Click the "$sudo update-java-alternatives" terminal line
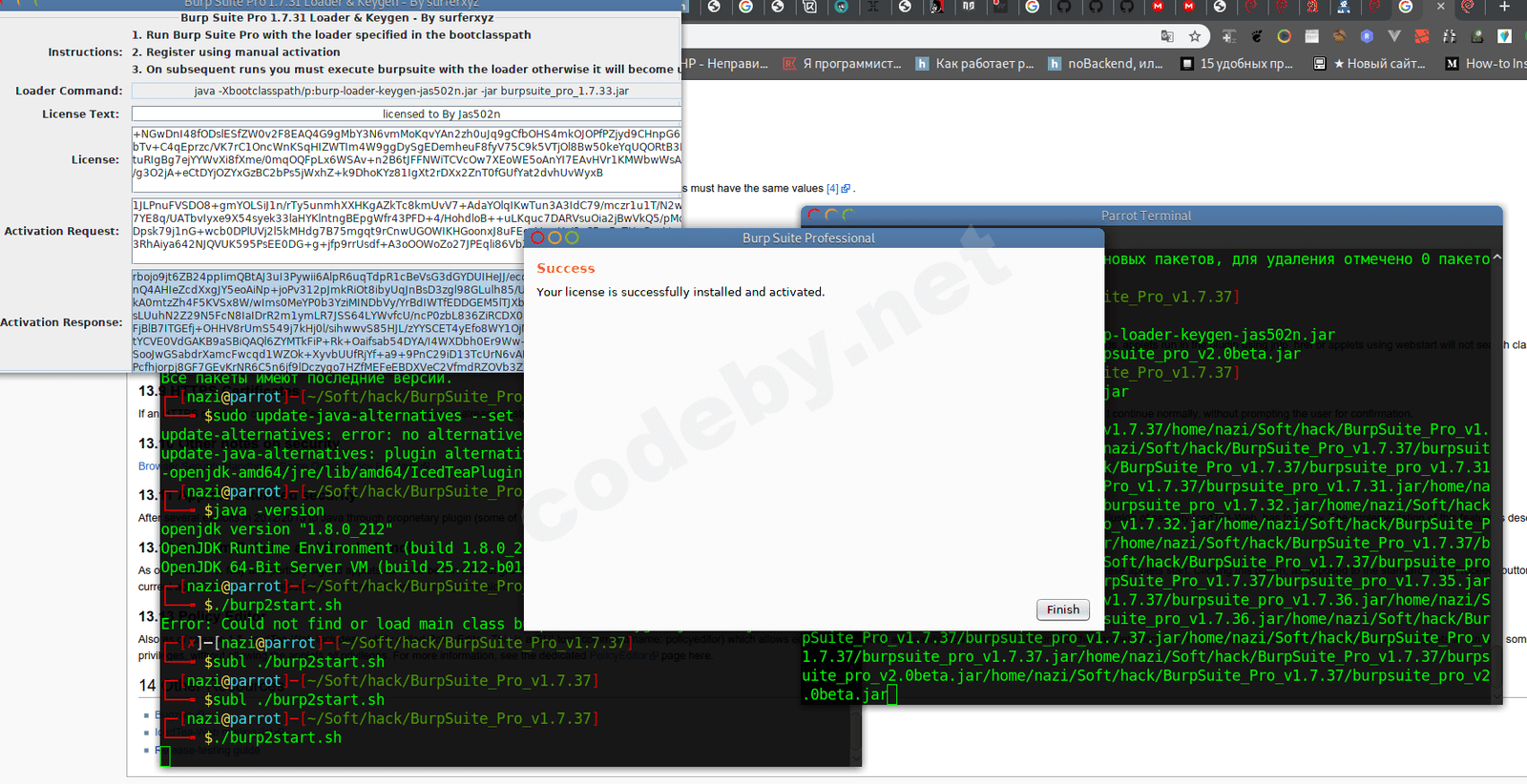This screenshot has width=1527, height=784. pyautogui.click(x=359, y=416)
